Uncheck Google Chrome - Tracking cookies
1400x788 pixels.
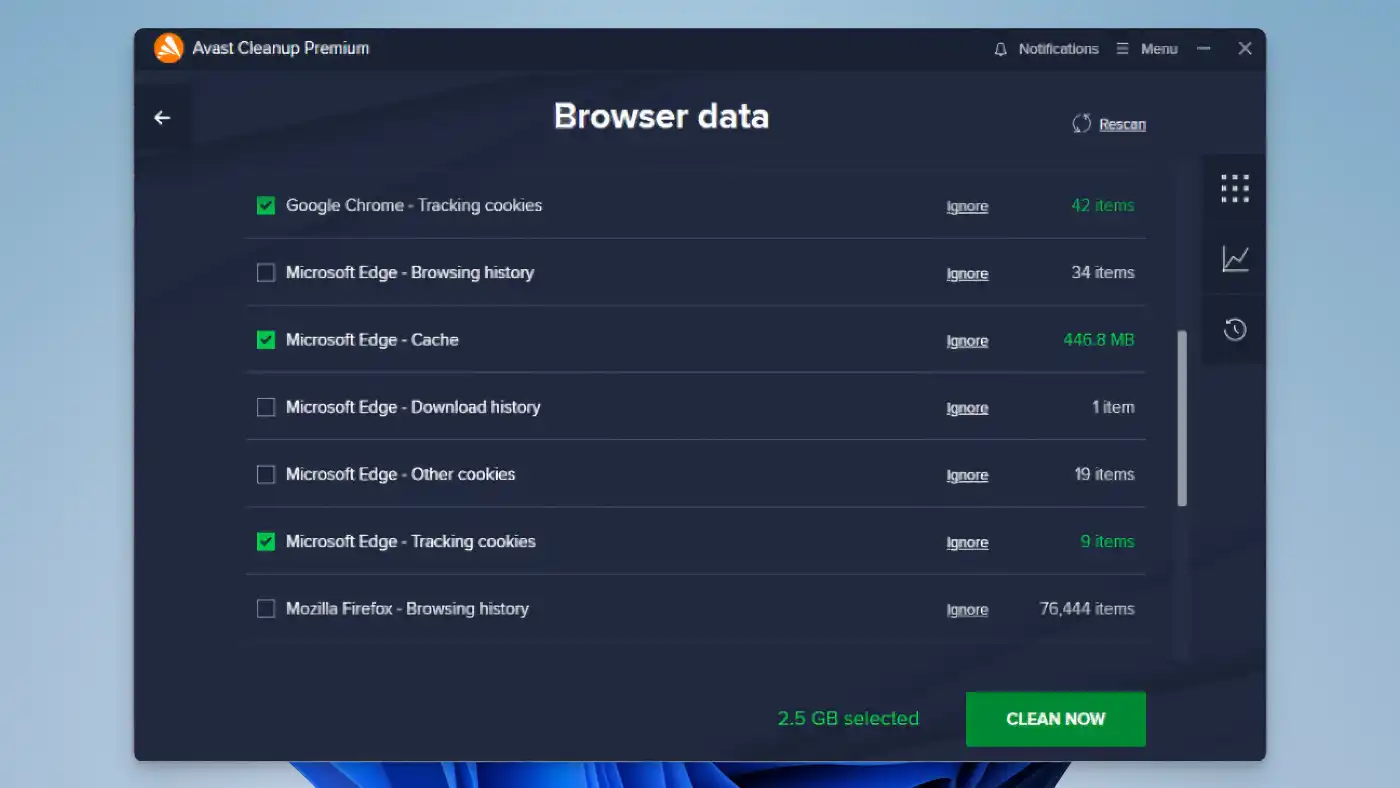pyautogui.click(x=265, y=205)
